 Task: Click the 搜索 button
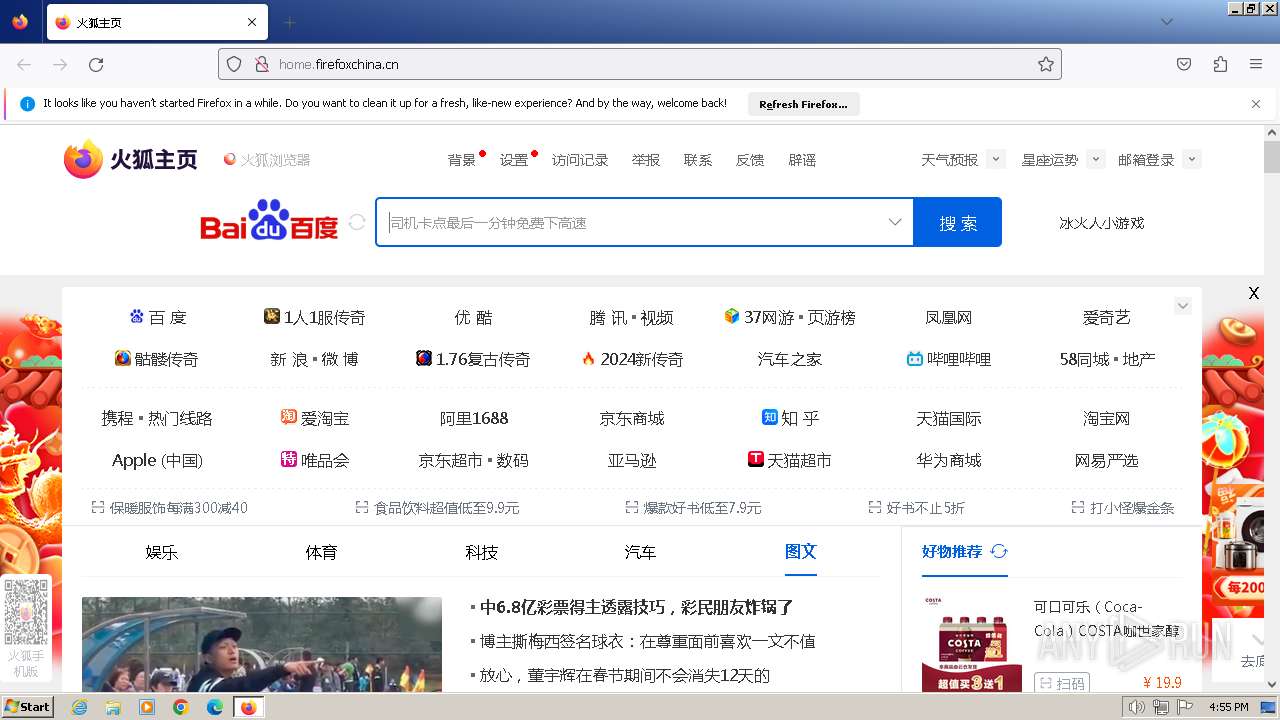957,222
